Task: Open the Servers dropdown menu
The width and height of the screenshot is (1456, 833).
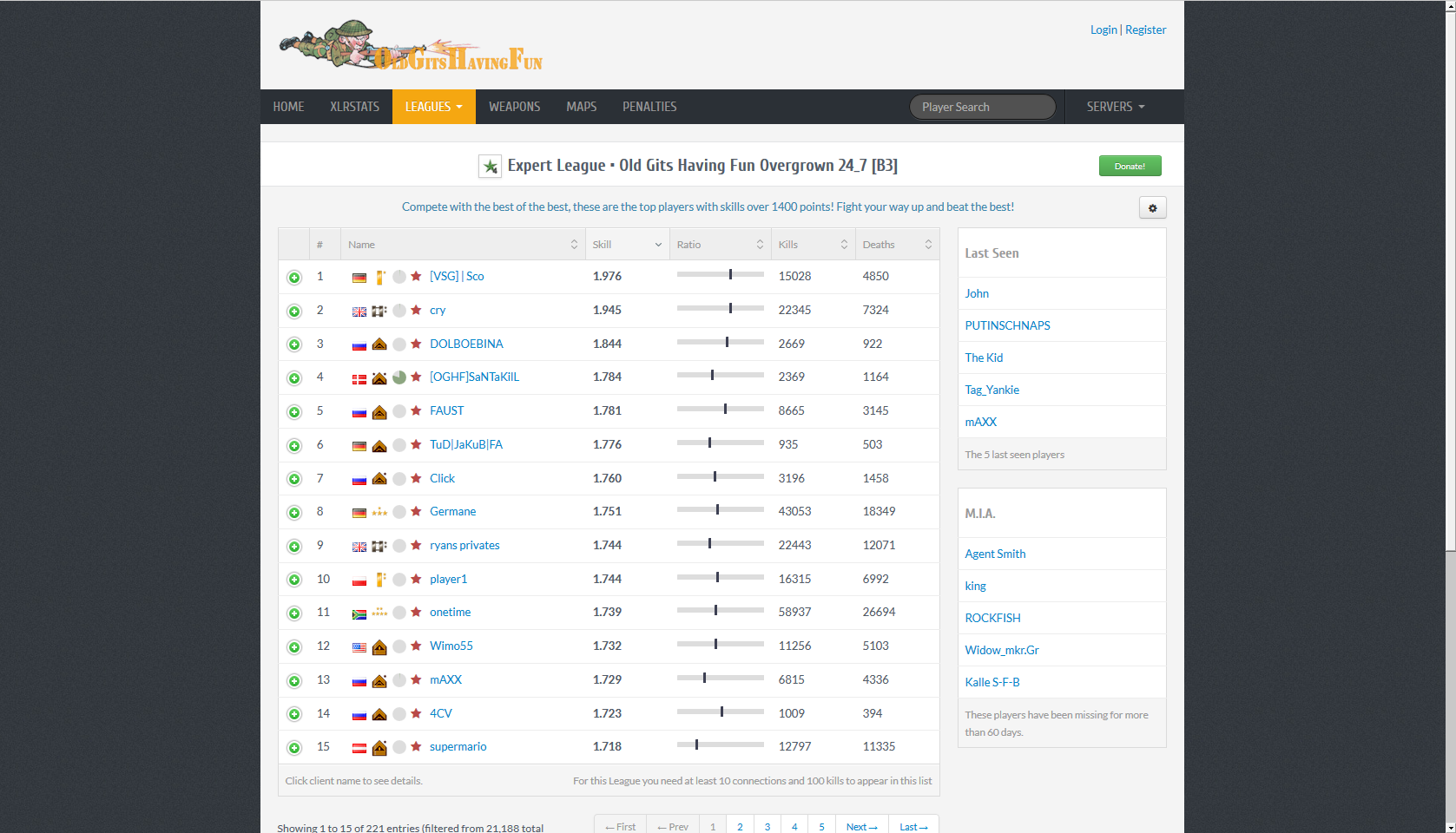Action: 1115,107
